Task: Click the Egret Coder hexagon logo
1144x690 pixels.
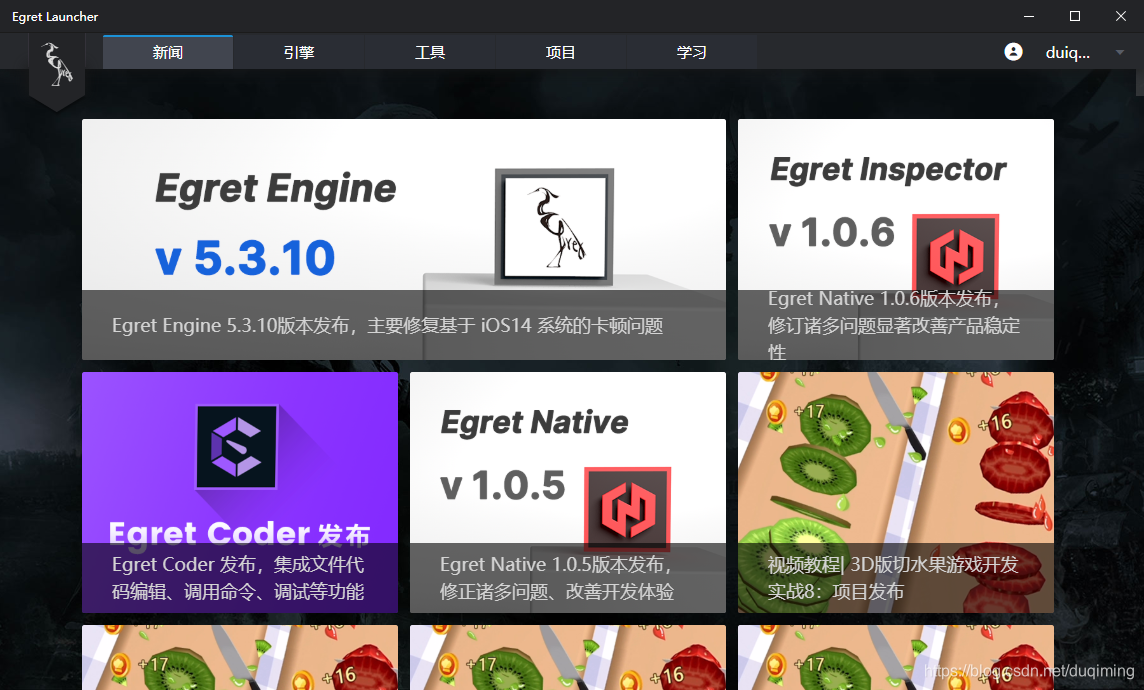Action: pyautogui.click(x=236, y=446)
